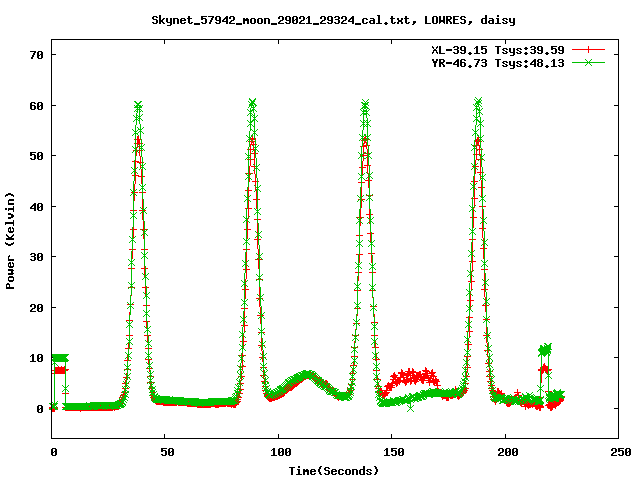Click the first peak top near 38 seconds
Viewport: 640px width, 480px height.
pyautogui.click(x=138, y=105)
